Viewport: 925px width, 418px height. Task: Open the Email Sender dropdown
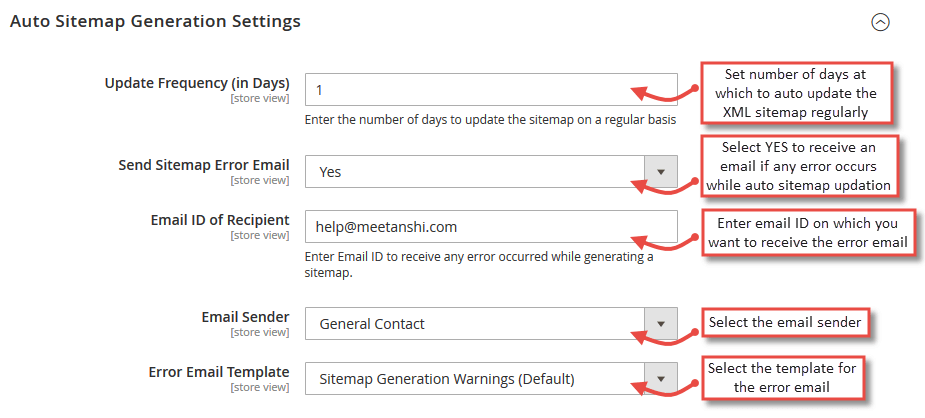point(491,323)
